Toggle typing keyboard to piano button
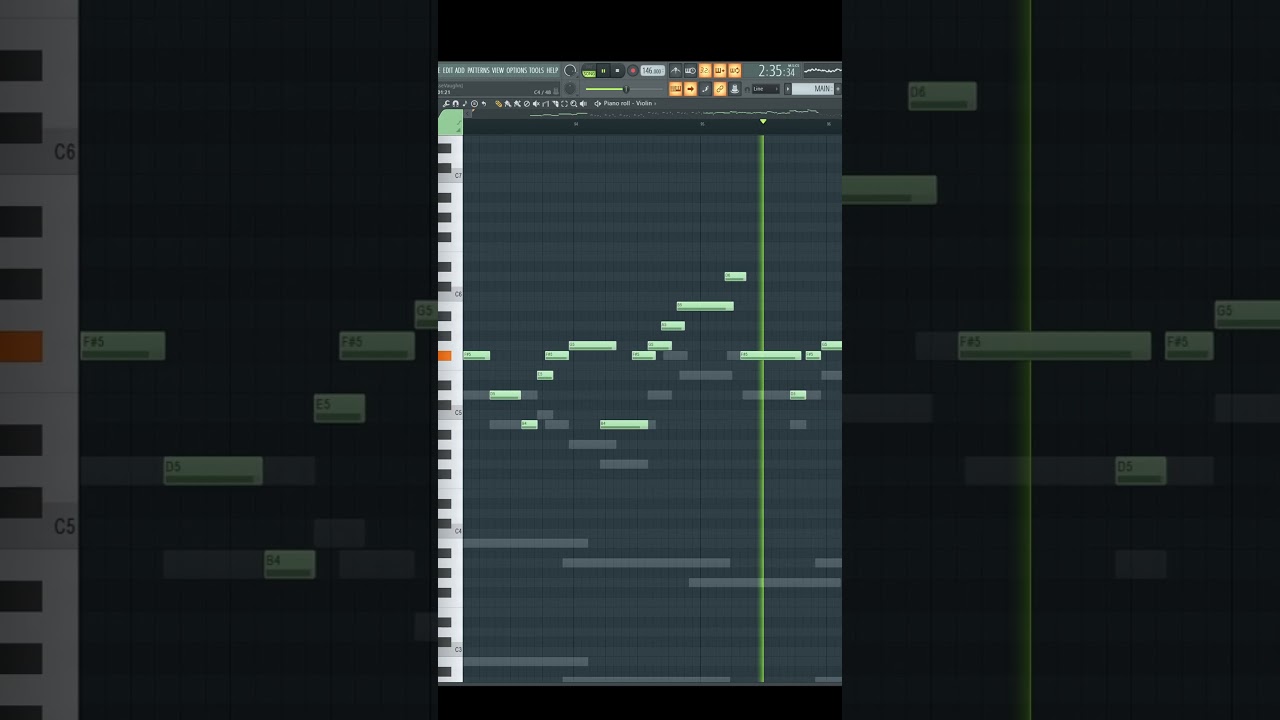This screenshot has width=1280, height=720. [x=675, y=89]
